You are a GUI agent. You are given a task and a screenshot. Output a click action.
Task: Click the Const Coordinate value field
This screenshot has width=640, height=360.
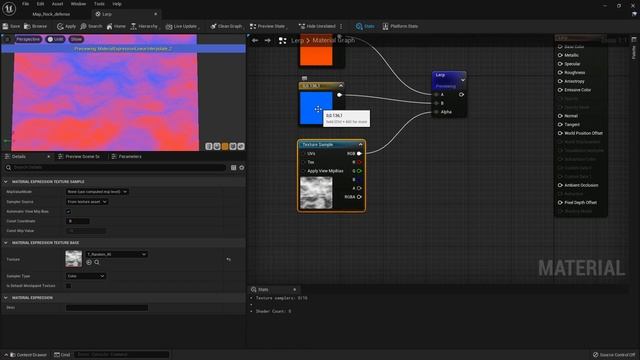(x=78, y=221)
